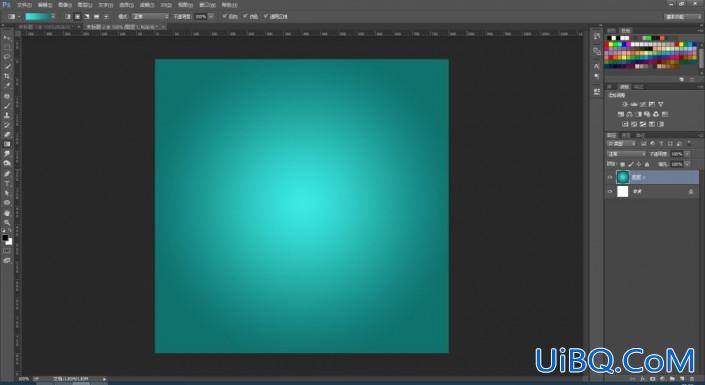Select the Brush tool
Image resolution: width=705 pixels, height=385 pixels.
tap(7, 106)
